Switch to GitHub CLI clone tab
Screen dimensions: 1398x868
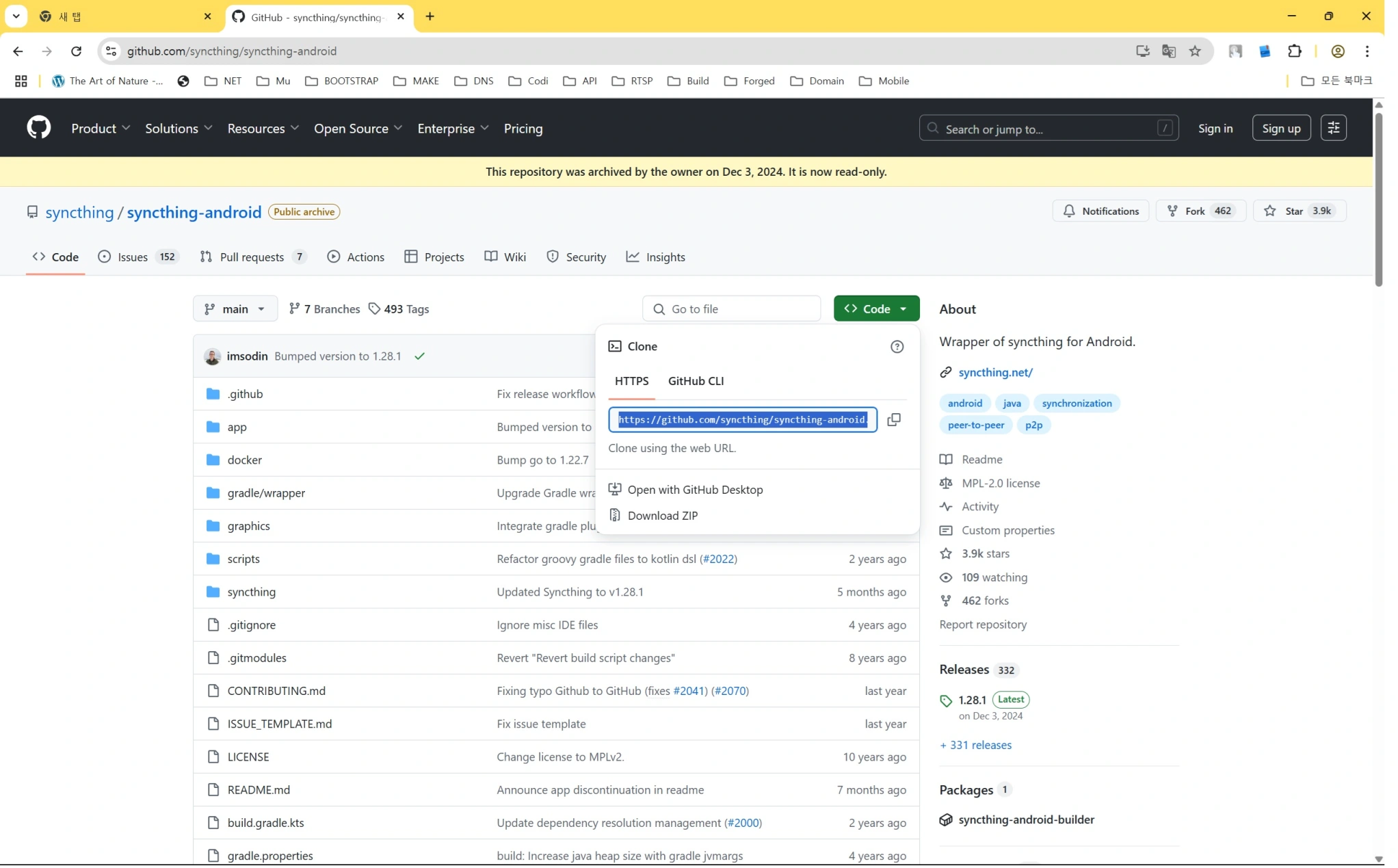click(696, 381)
